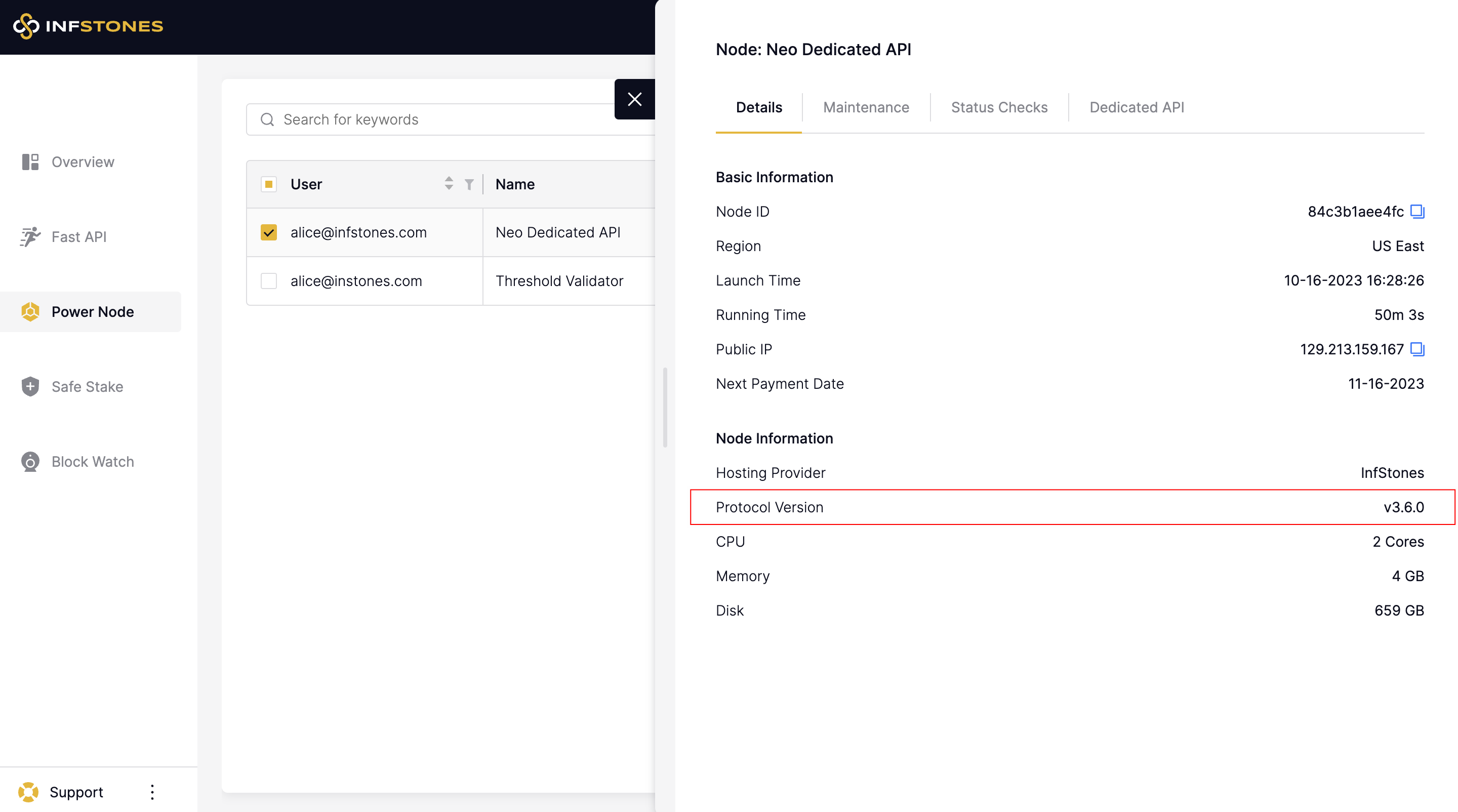Screen dimensions: 1458x812
Task: Uncheck the alice@infstones.com row checkbox
Action: click(268, 232)
